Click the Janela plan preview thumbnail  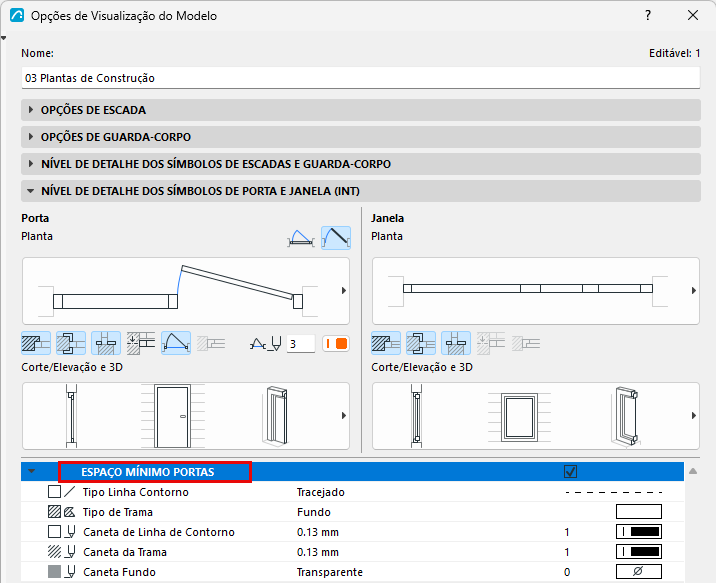pos(536,291)
